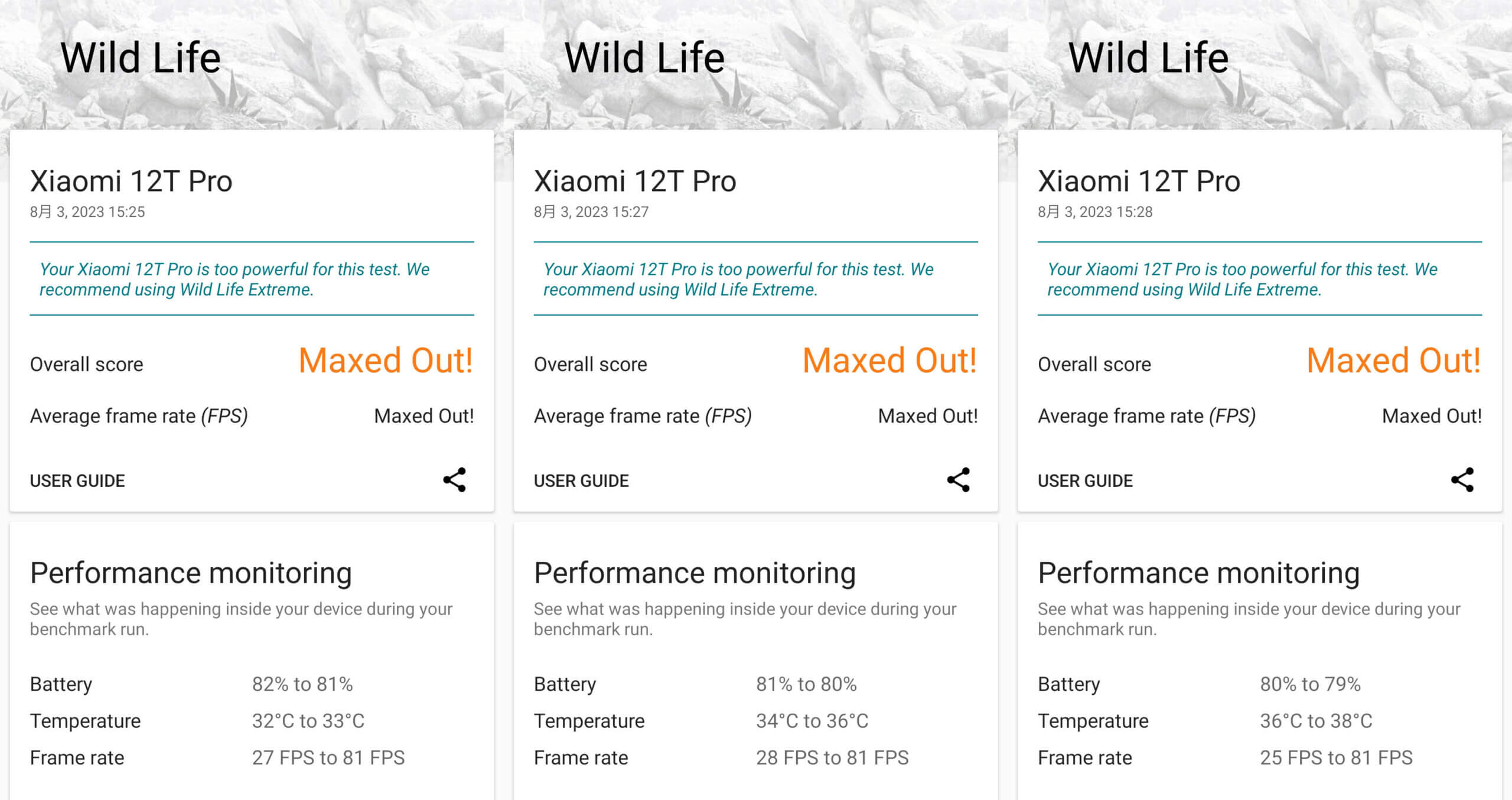Click Xiaomi 12T Pro title in 15:25 card
The width and height of the screenshot is (1512, 800).
coord(131,181)
